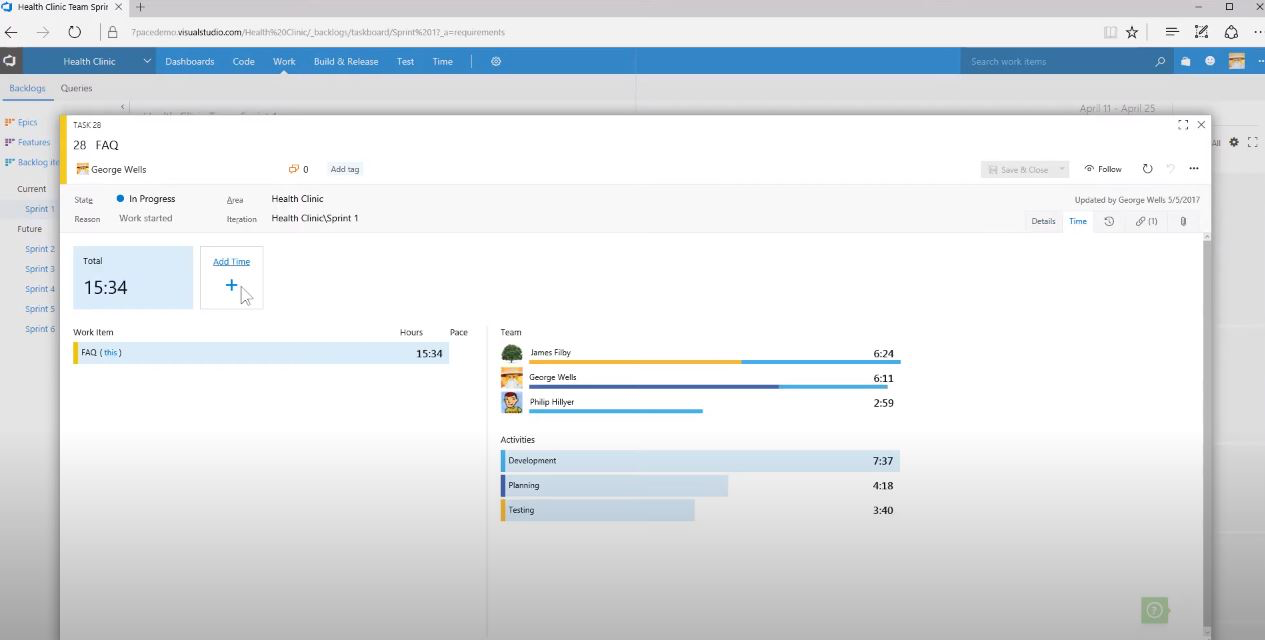Screen dimensions: 1265x640
Task: Expand the Future sprint group
Action: pyautogui.click(x=29, y=228)
